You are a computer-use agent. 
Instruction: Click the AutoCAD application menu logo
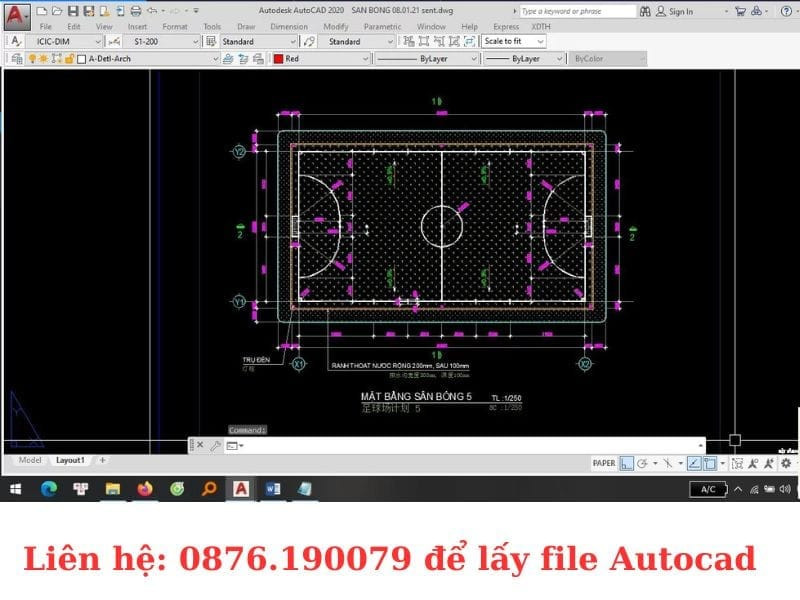click(17, 15)
